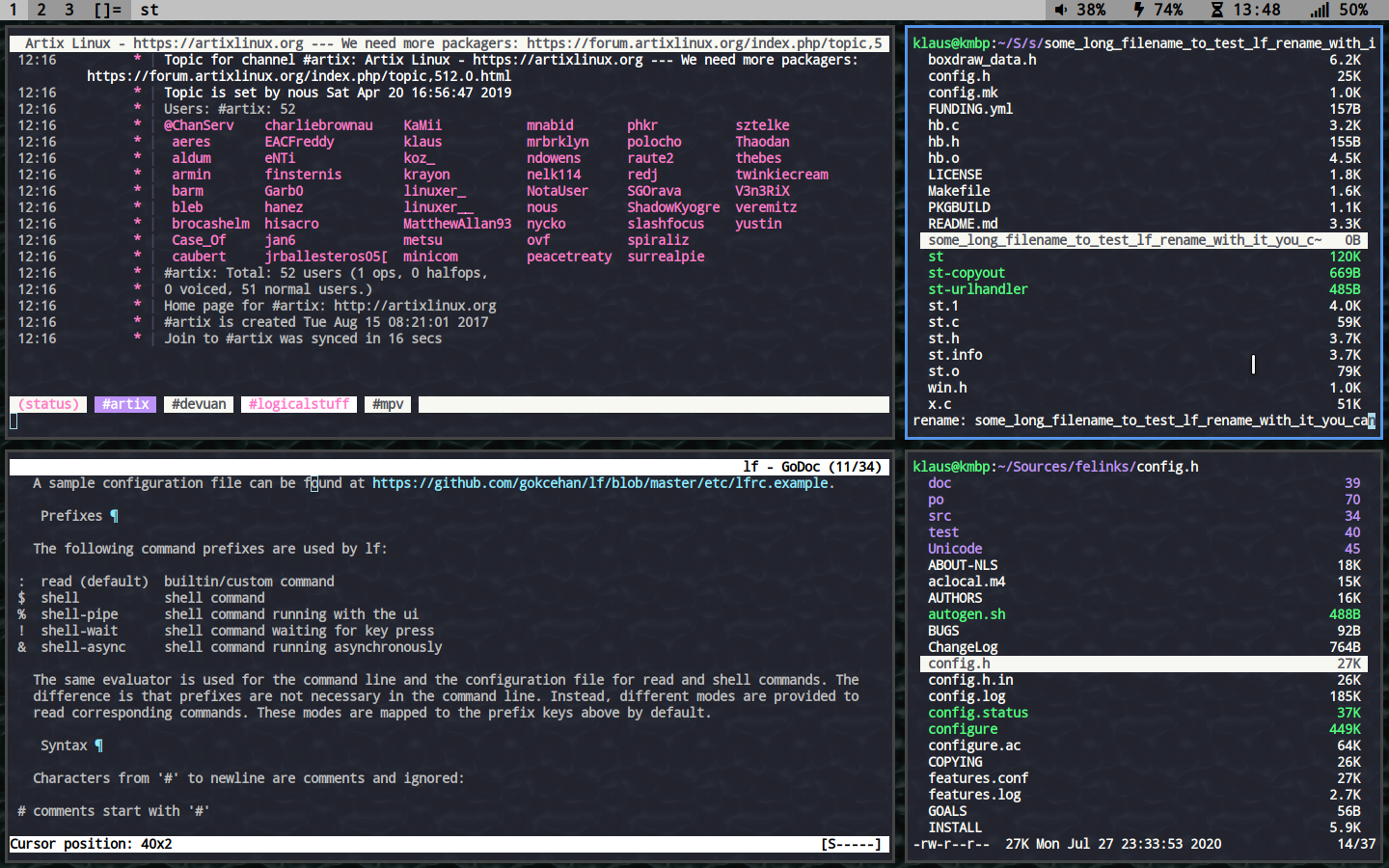The image size is (1389, 868).
Task: Click the tiled layout symbol in the top bar
Action: click(108, 10)
